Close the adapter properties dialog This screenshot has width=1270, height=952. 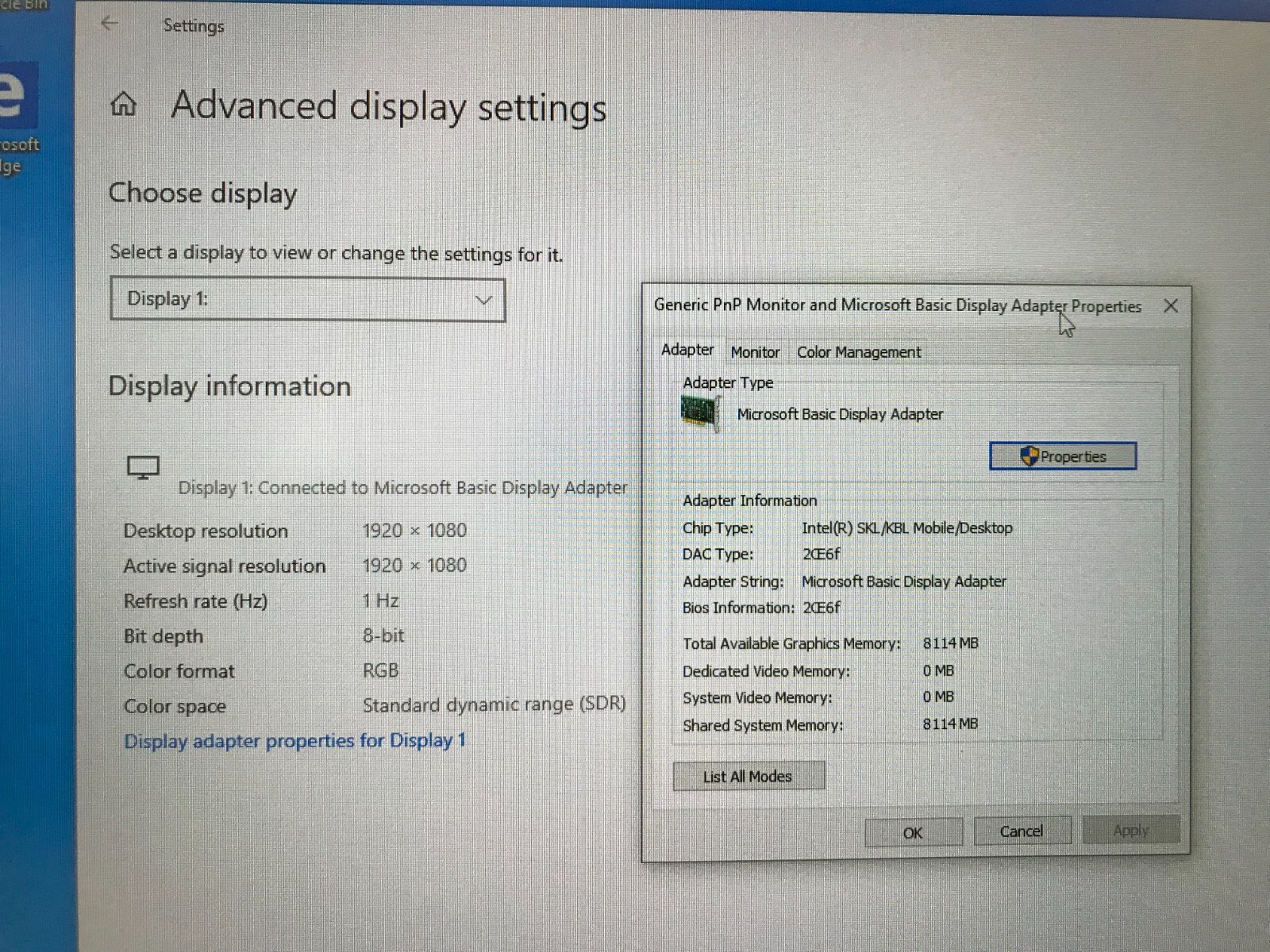pyautogui.click(x=1171, y=306)
